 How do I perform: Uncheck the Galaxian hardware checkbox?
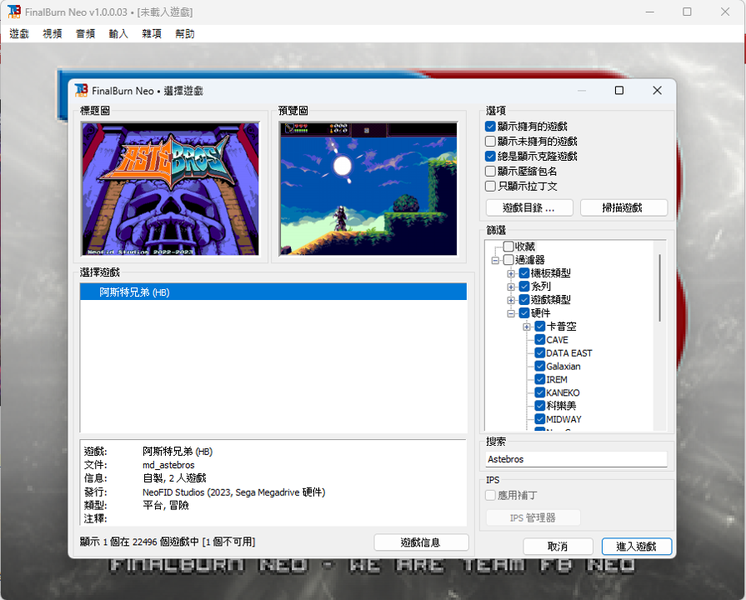pos(540,366)
